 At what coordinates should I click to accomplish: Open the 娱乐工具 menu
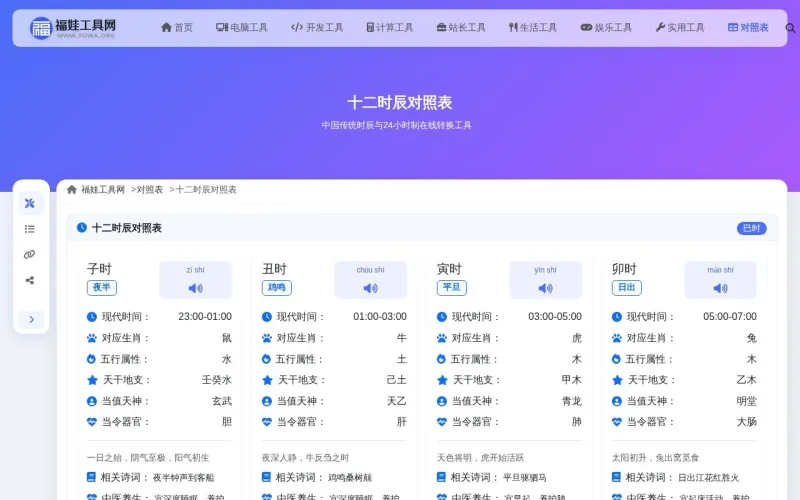pyautogui.click(x=606, y=28)
